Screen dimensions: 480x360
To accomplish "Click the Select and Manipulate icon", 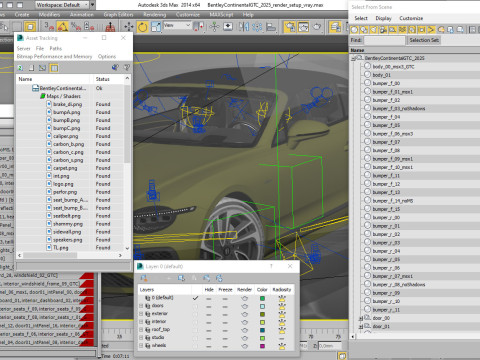I will pyautogui.click(x=215, y=27).
